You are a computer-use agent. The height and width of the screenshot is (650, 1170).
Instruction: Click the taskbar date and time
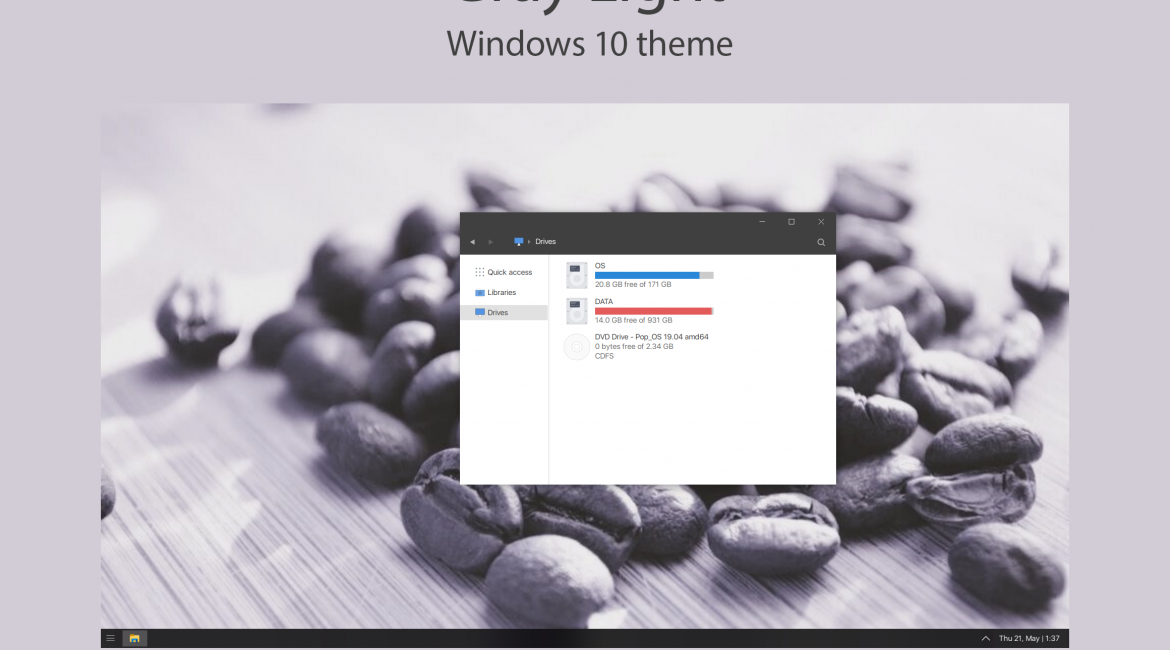[x=1029, y=638]
